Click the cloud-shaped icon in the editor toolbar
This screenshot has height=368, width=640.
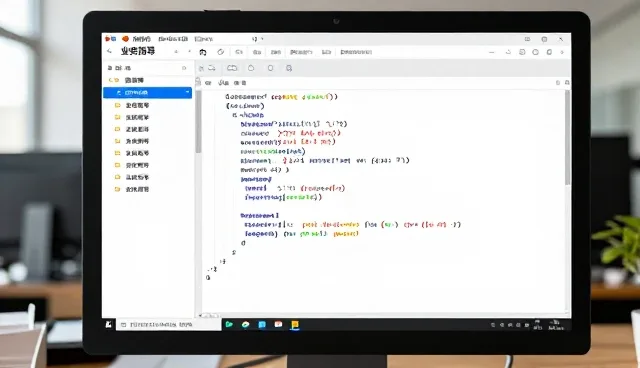[x=232, y=68]
